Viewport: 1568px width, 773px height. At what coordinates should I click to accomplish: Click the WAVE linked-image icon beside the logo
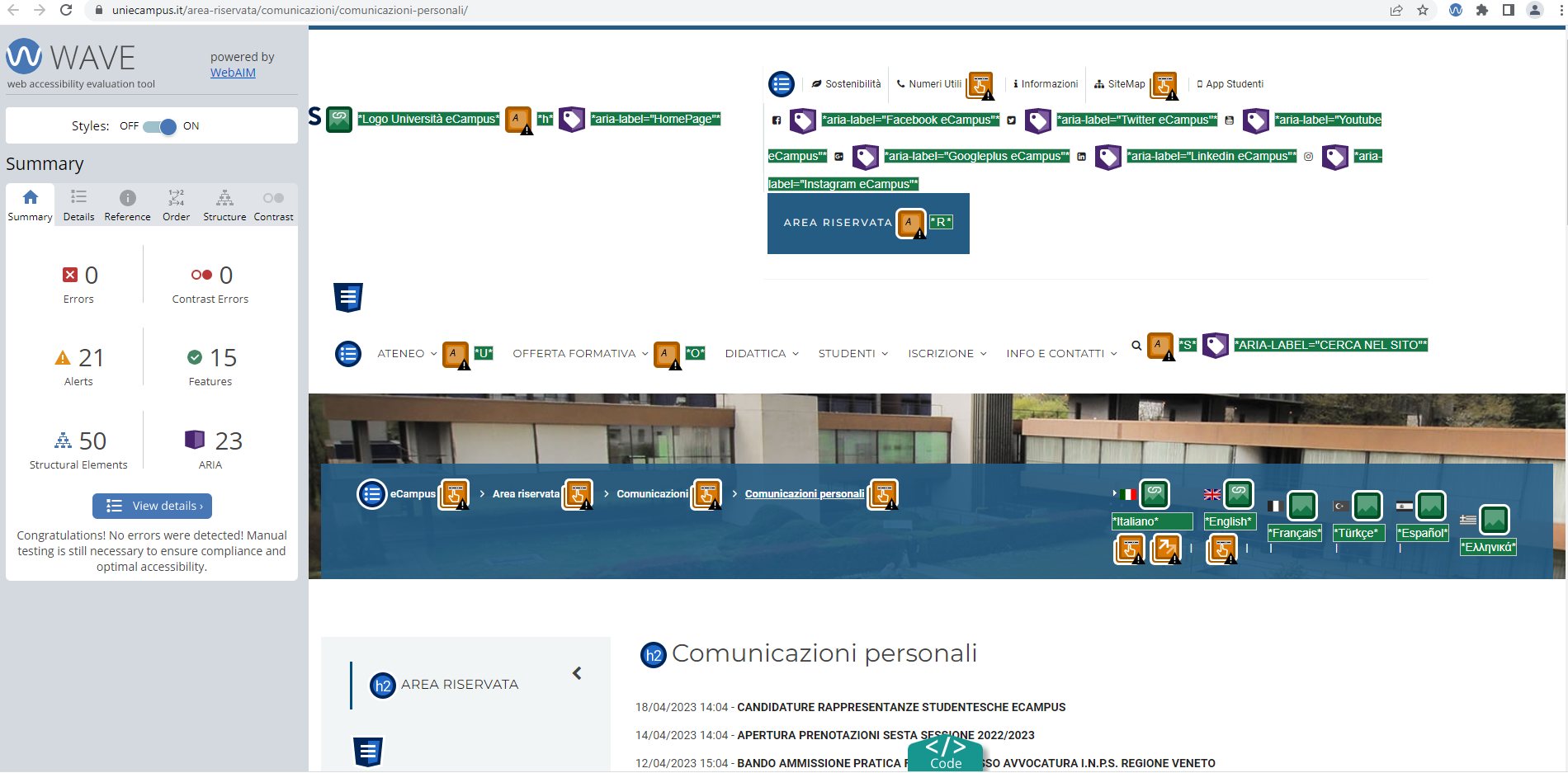(x=339, y=120)
